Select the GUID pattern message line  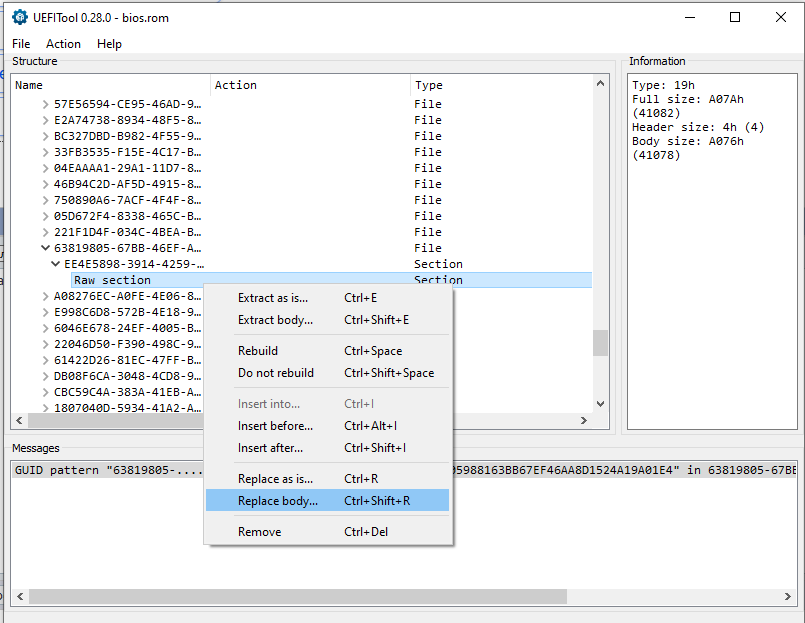(x=404, y=470)
